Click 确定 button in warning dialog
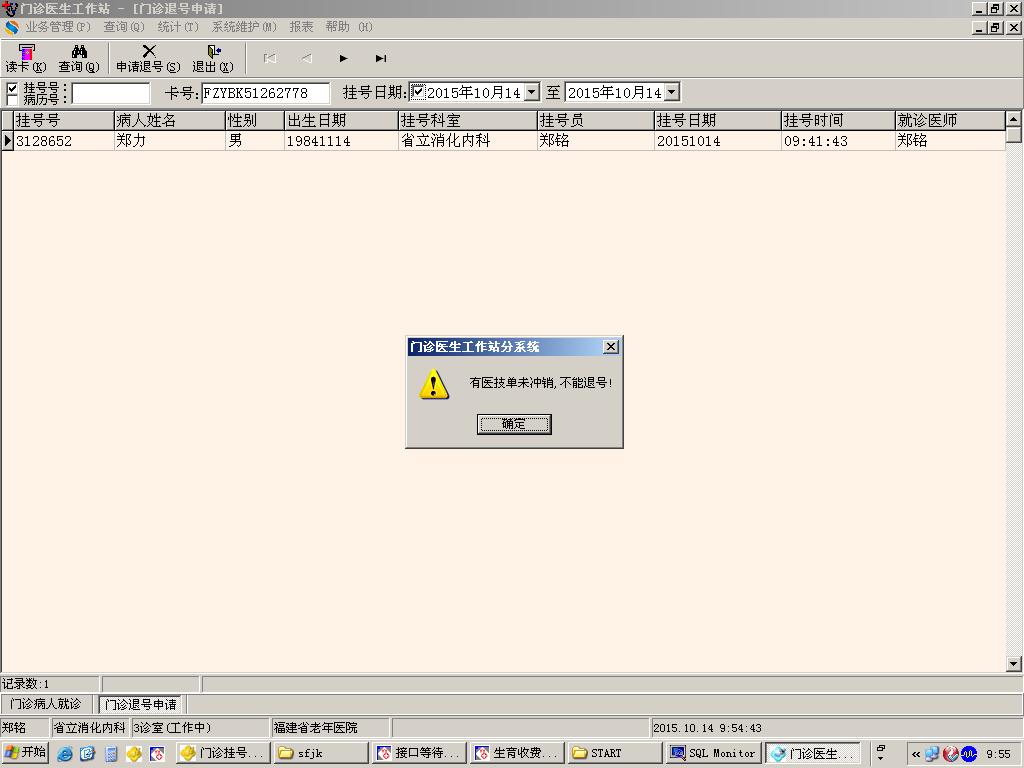 pyautogui.click(x=514, y=424)
